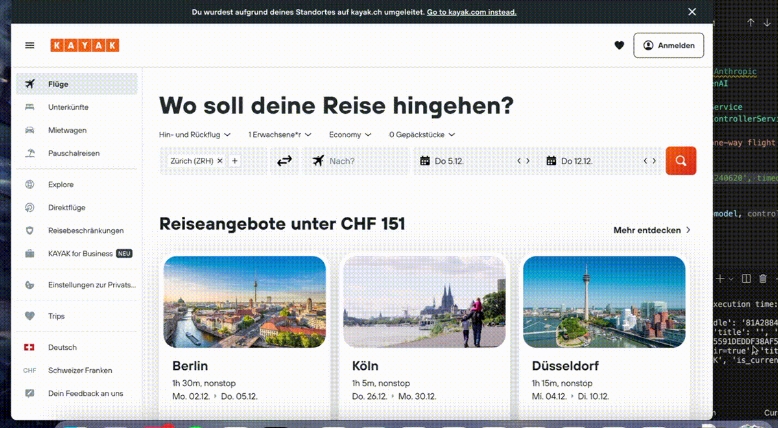This screenshot has height=428, width=778.
Task: Open the hamburger navigation menu
Action: tap(30, 45)
